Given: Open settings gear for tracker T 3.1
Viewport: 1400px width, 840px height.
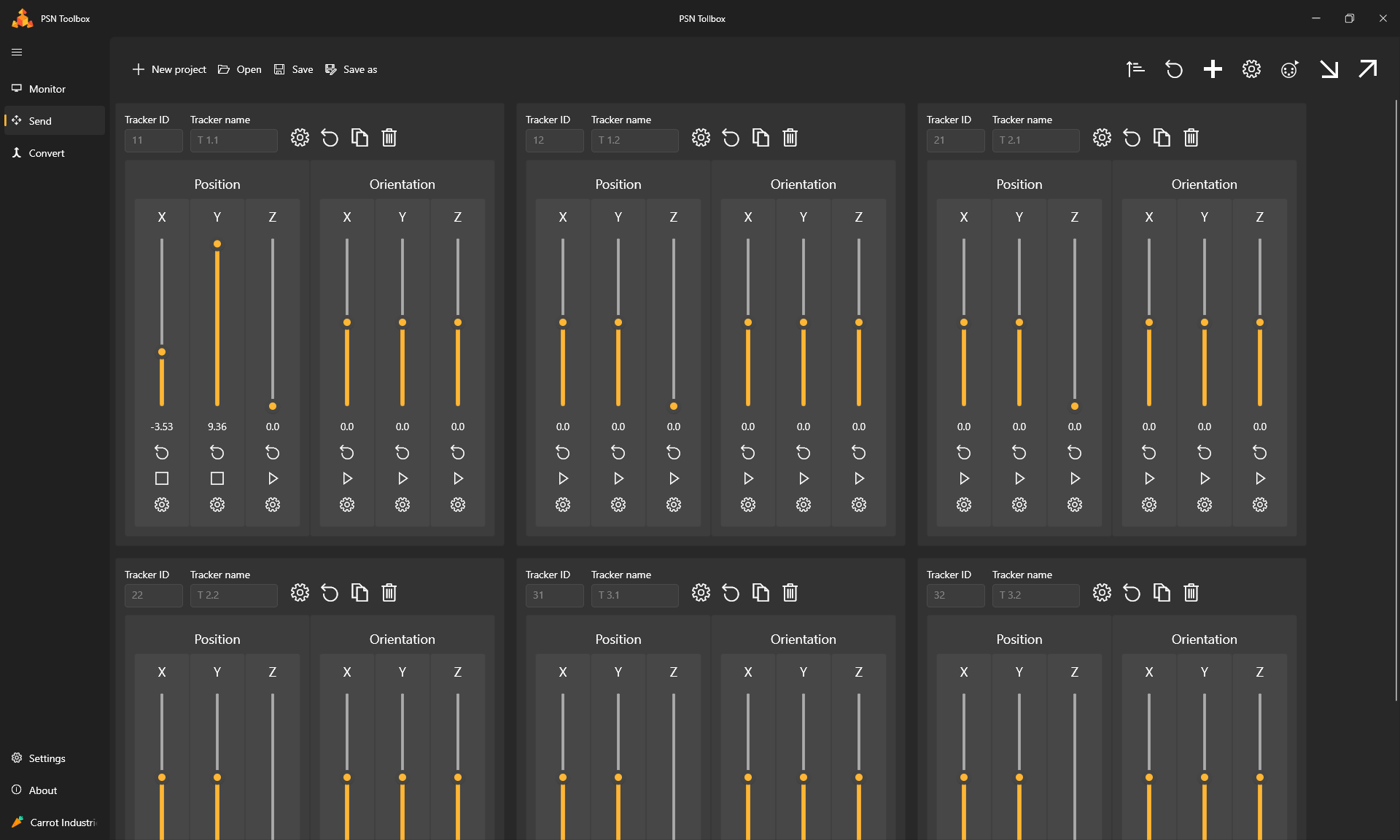Looking at the screenshot, I should (x=701, y=593).
